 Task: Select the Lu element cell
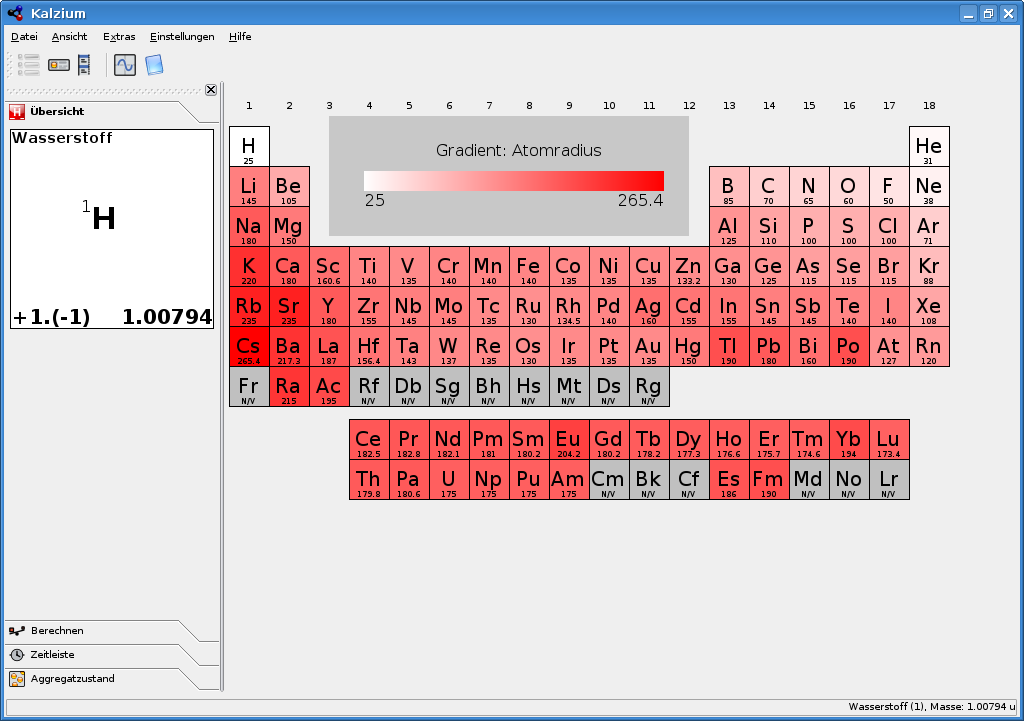[889, 440]
